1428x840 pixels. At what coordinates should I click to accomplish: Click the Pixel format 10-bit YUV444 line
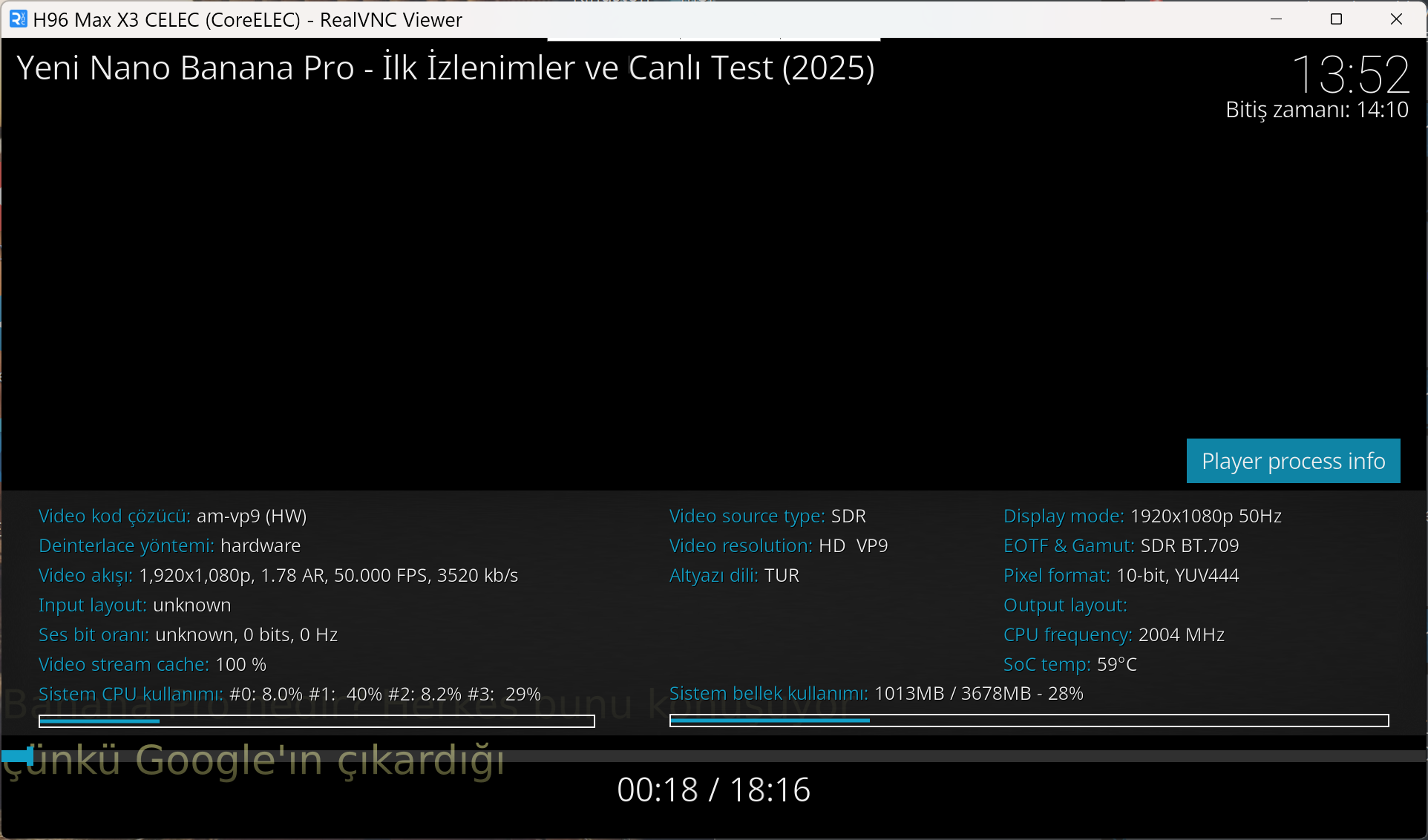click(1121, 575)
